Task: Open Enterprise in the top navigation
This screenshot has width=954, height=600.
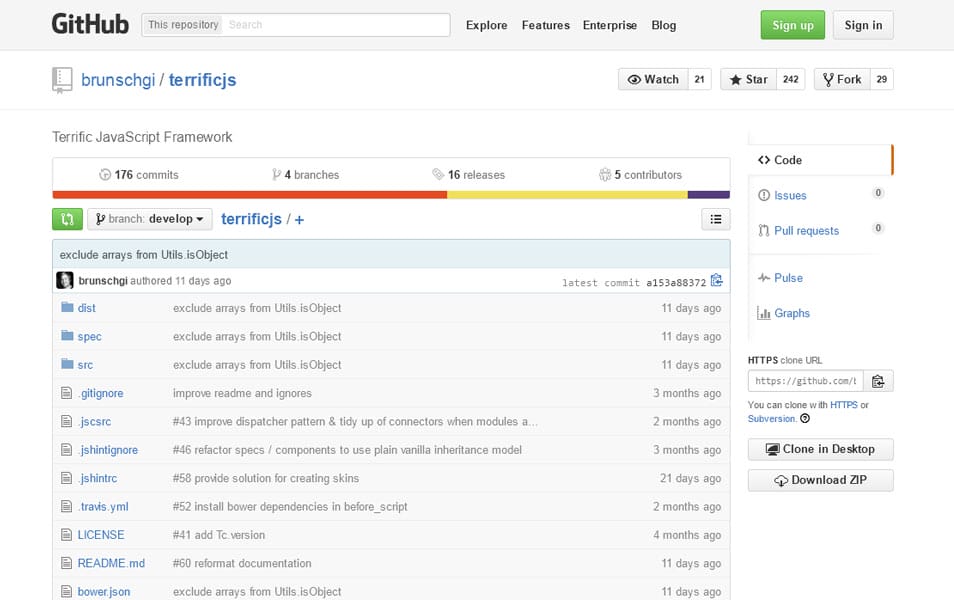Action: click(610, 25)
